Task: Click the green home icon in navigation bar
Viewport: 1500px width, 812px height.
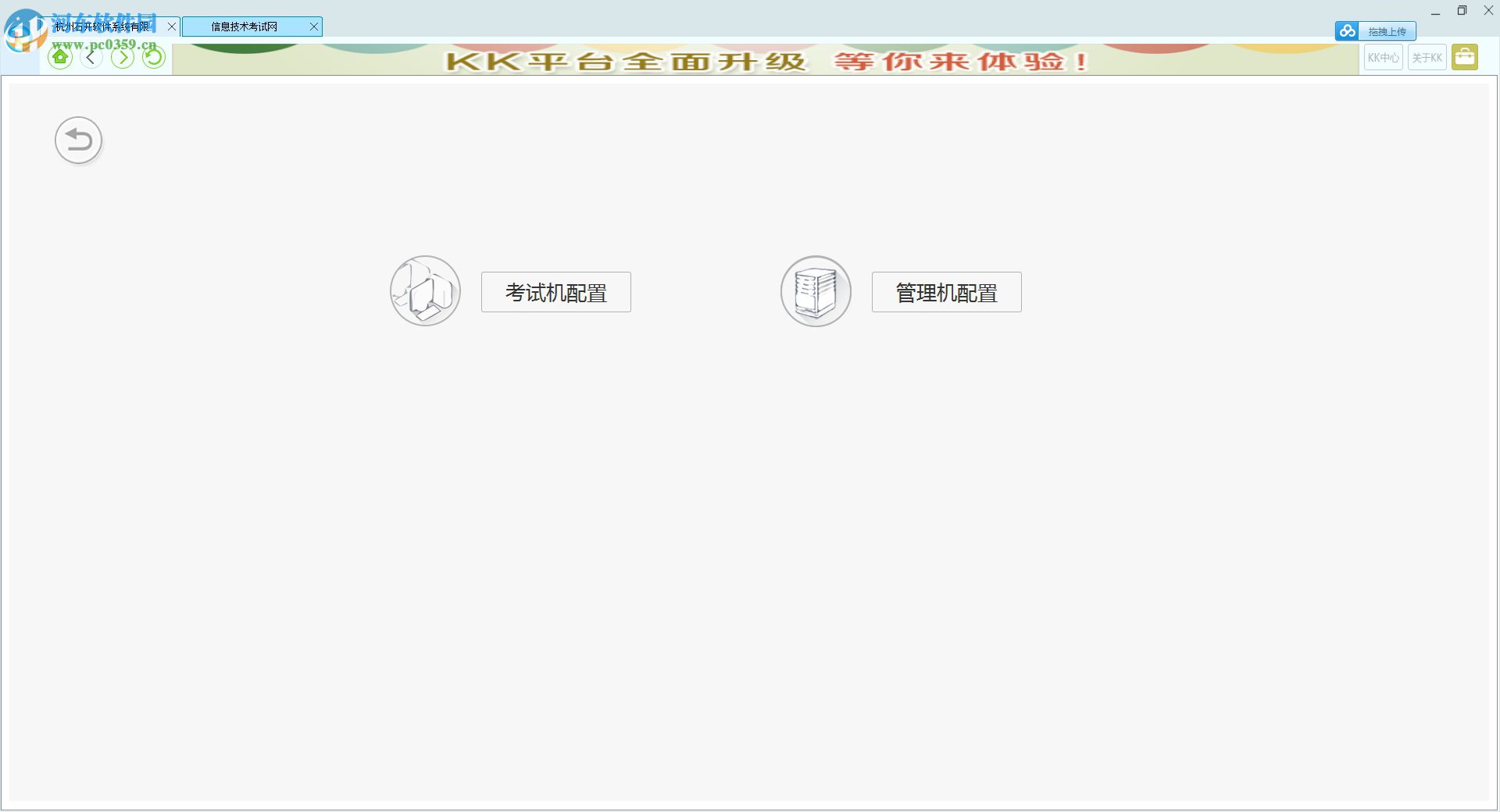Action: 60,57
